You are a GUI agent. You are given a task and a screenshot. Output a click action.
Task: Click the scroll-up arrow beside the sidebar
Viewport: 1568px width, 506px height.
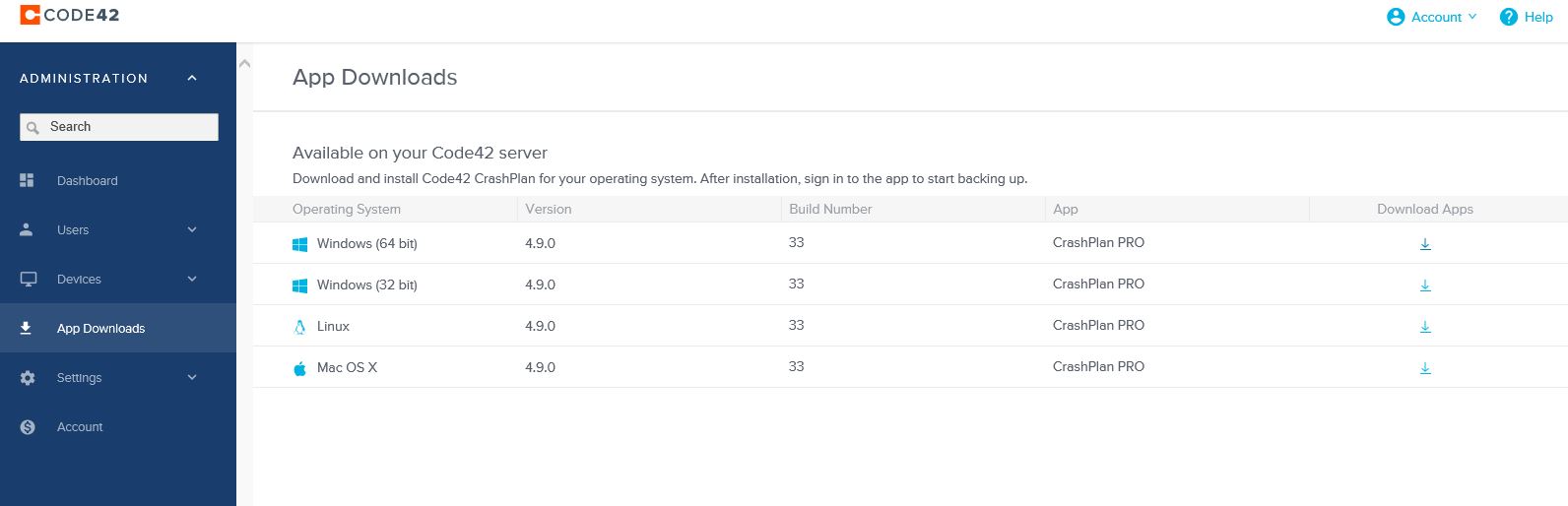coord(245,64)
